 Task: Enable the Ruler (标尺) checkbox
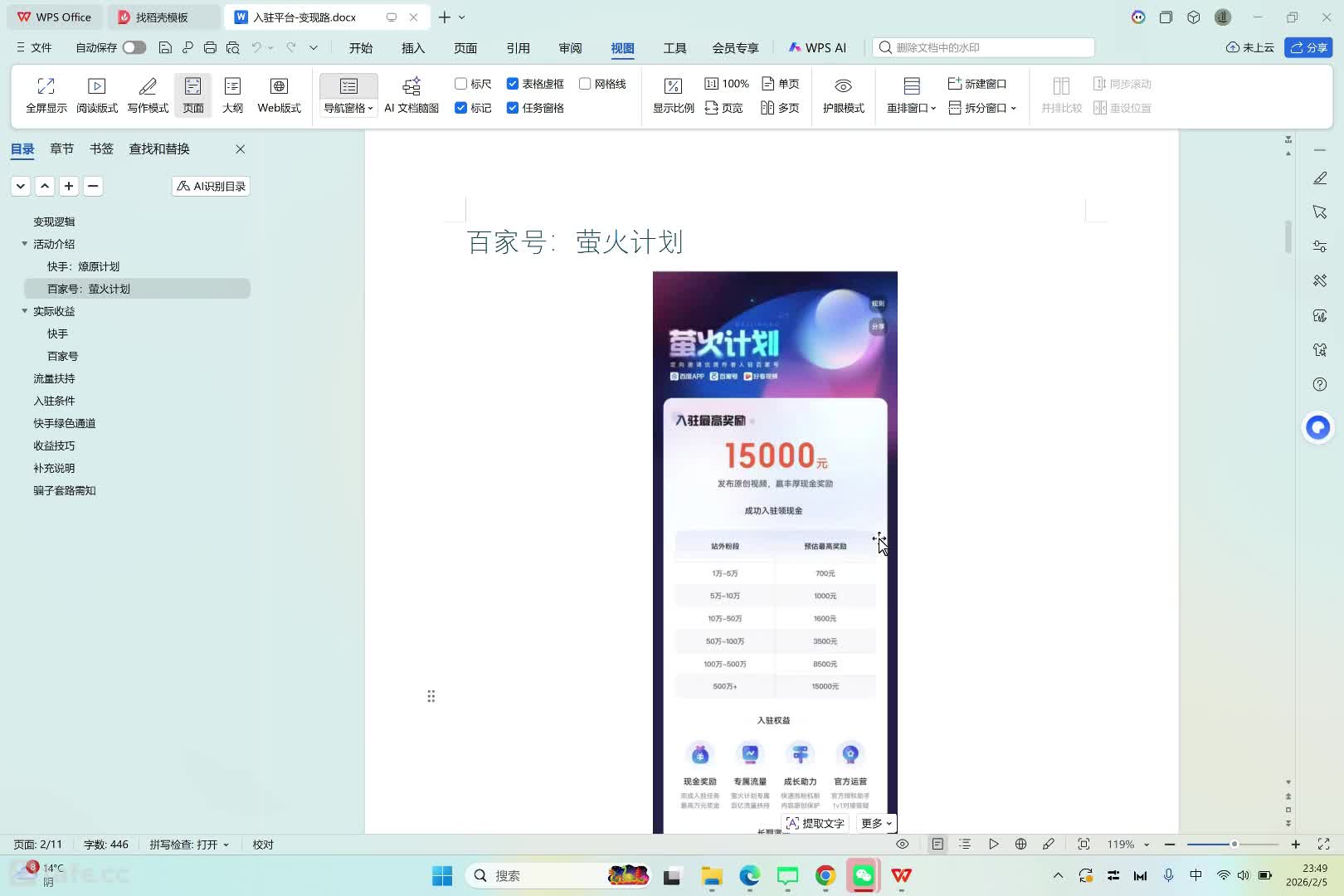tap(461, 84)
